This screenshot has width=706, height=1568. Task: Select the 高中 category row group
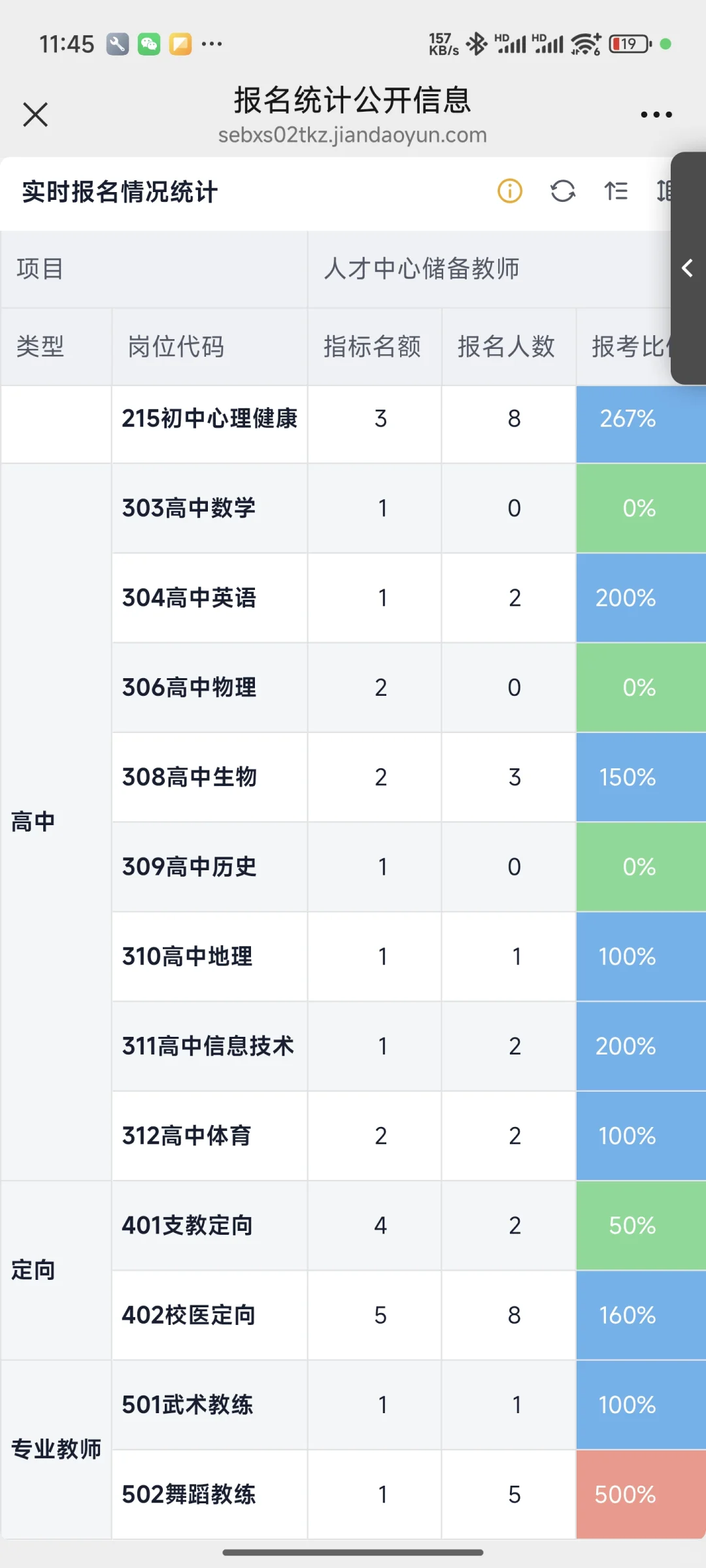[33, 821]
